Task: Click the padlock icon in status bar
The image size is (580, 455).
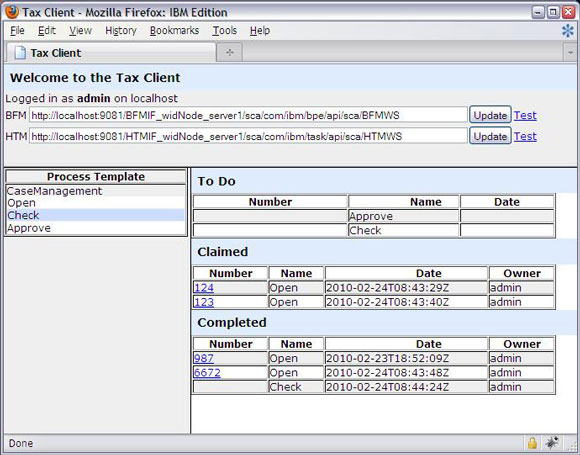Action: [532, 442]
